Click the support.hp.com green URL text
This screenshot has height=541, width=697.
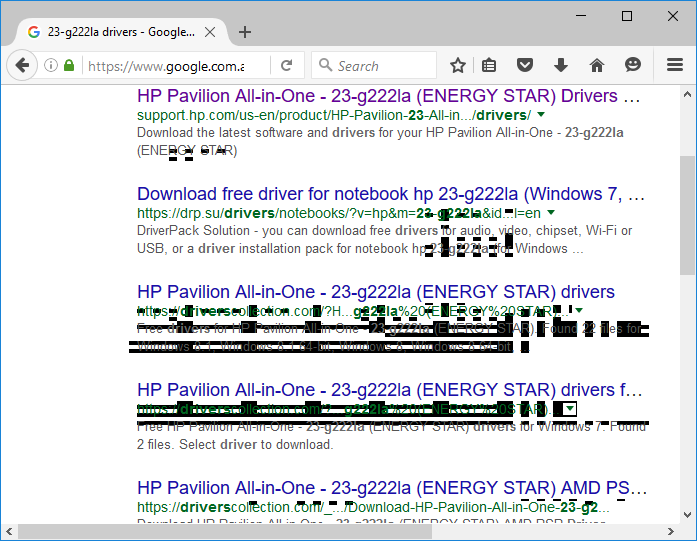pos(334,115)
